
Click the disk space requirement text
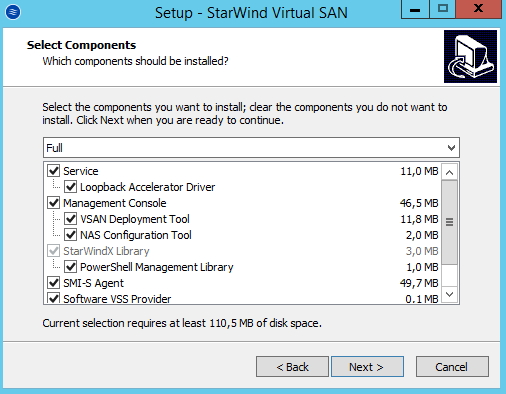(182, 323)
